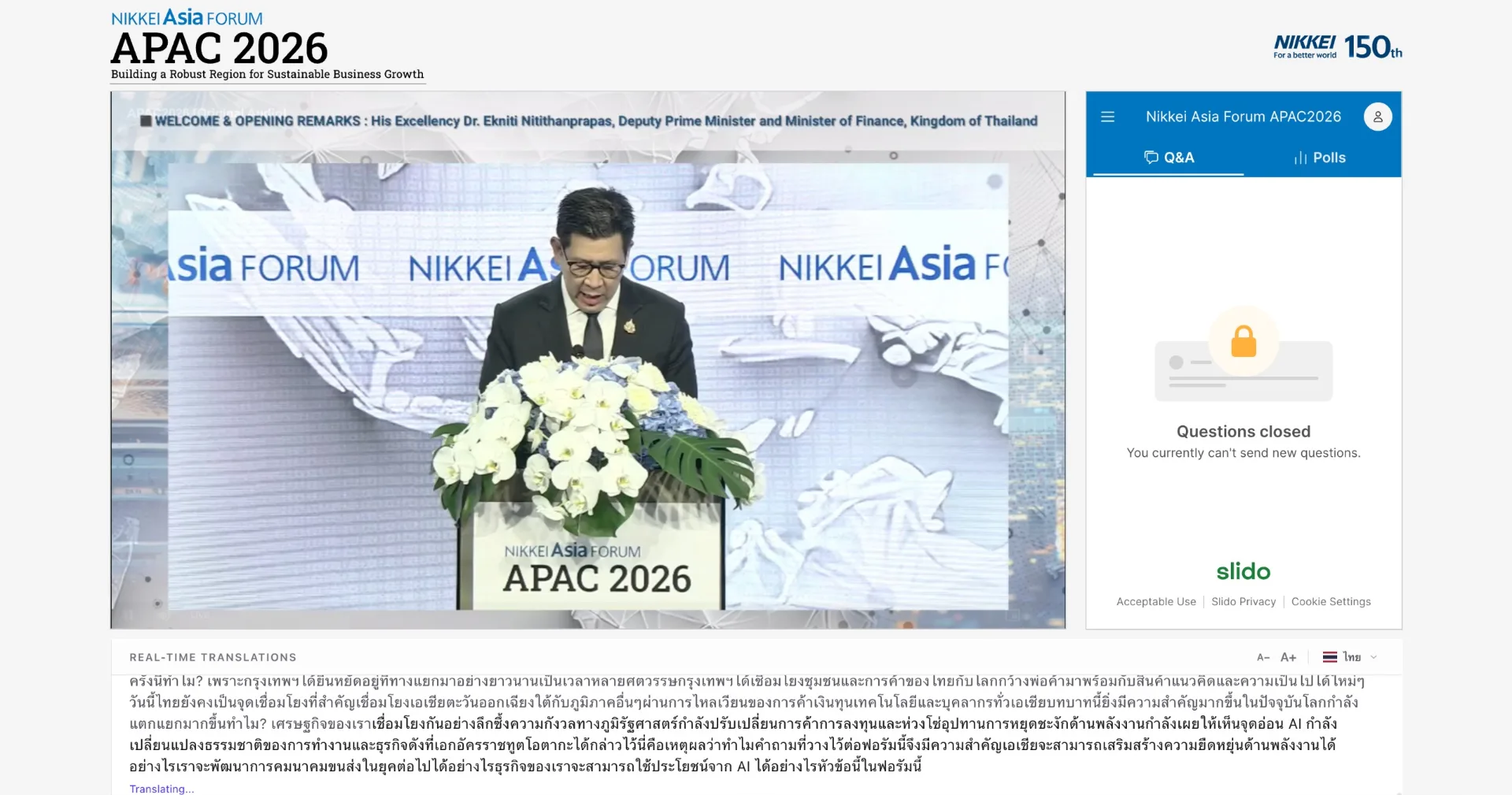This screenshot has width=1512, height=795.
Task: Click the Nikkei Asia Forum APAC 2026 logo
Action: point(267,45)
